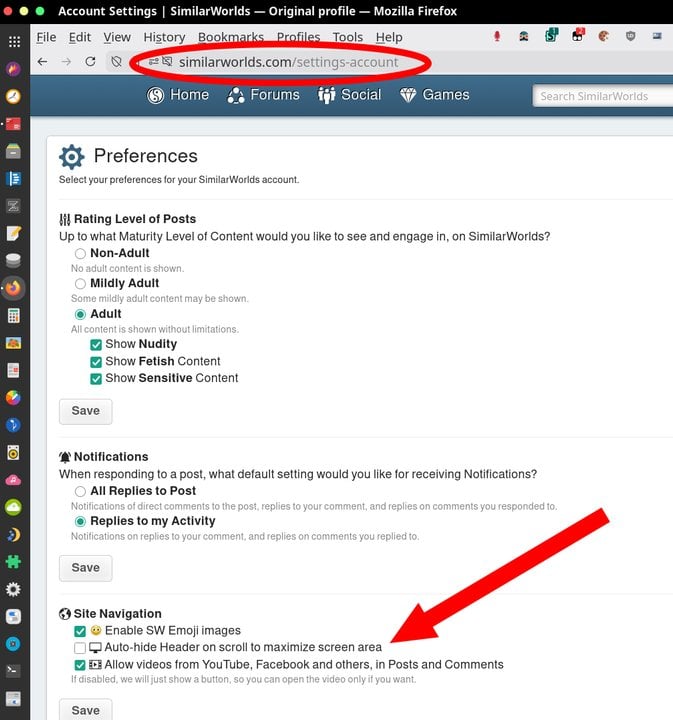The image size is (673, 720).
Task: Open the Social people icon
Action: click(x=326, y=96)
